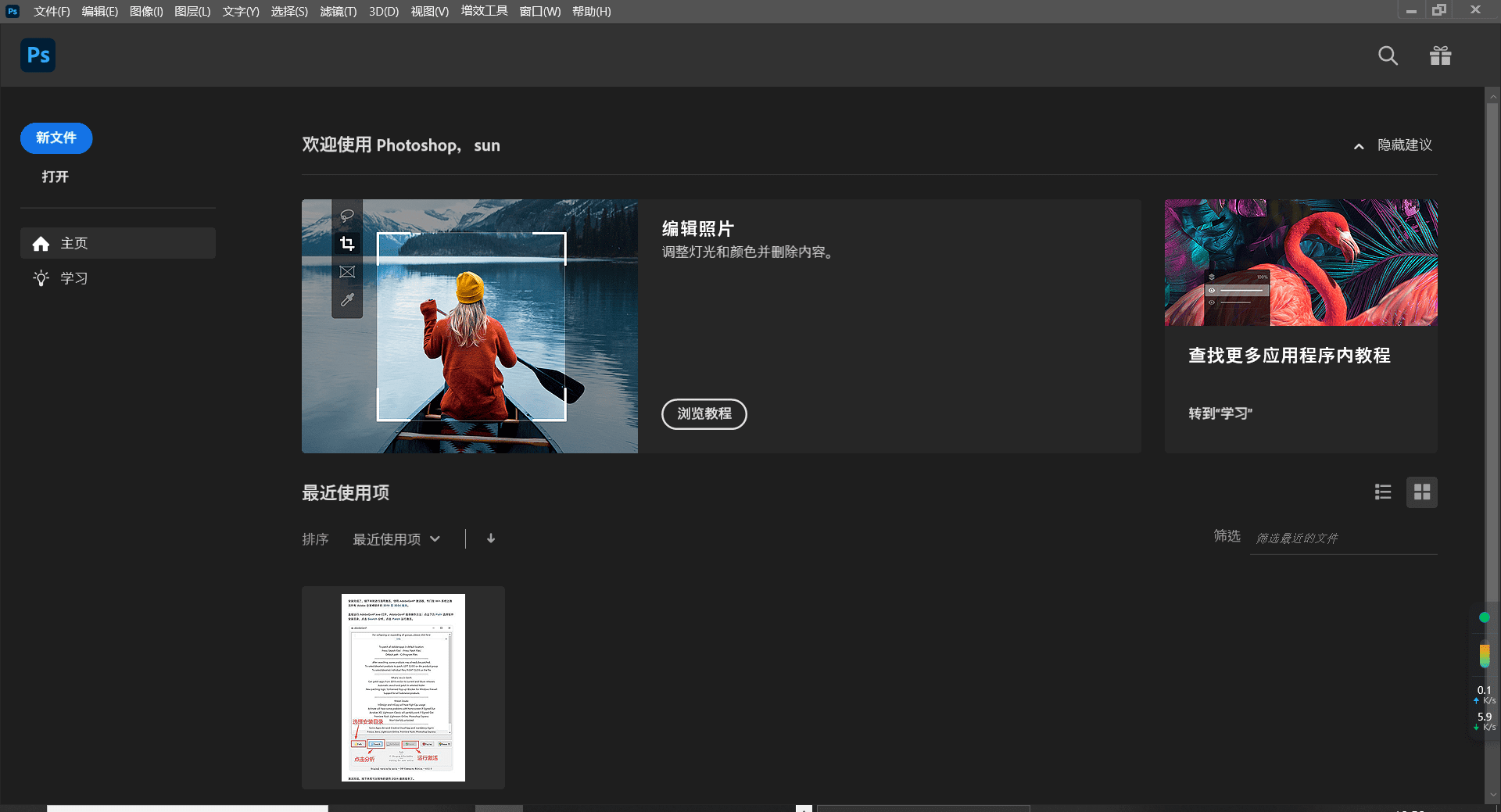Toggle the sort direction arrow
1501x812 pixels.
pyautogui.click(x=490, y=538)
